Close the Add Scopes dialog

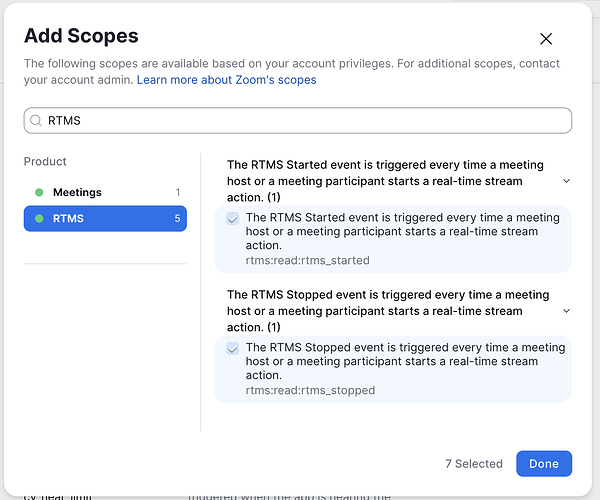click(546, 39)
